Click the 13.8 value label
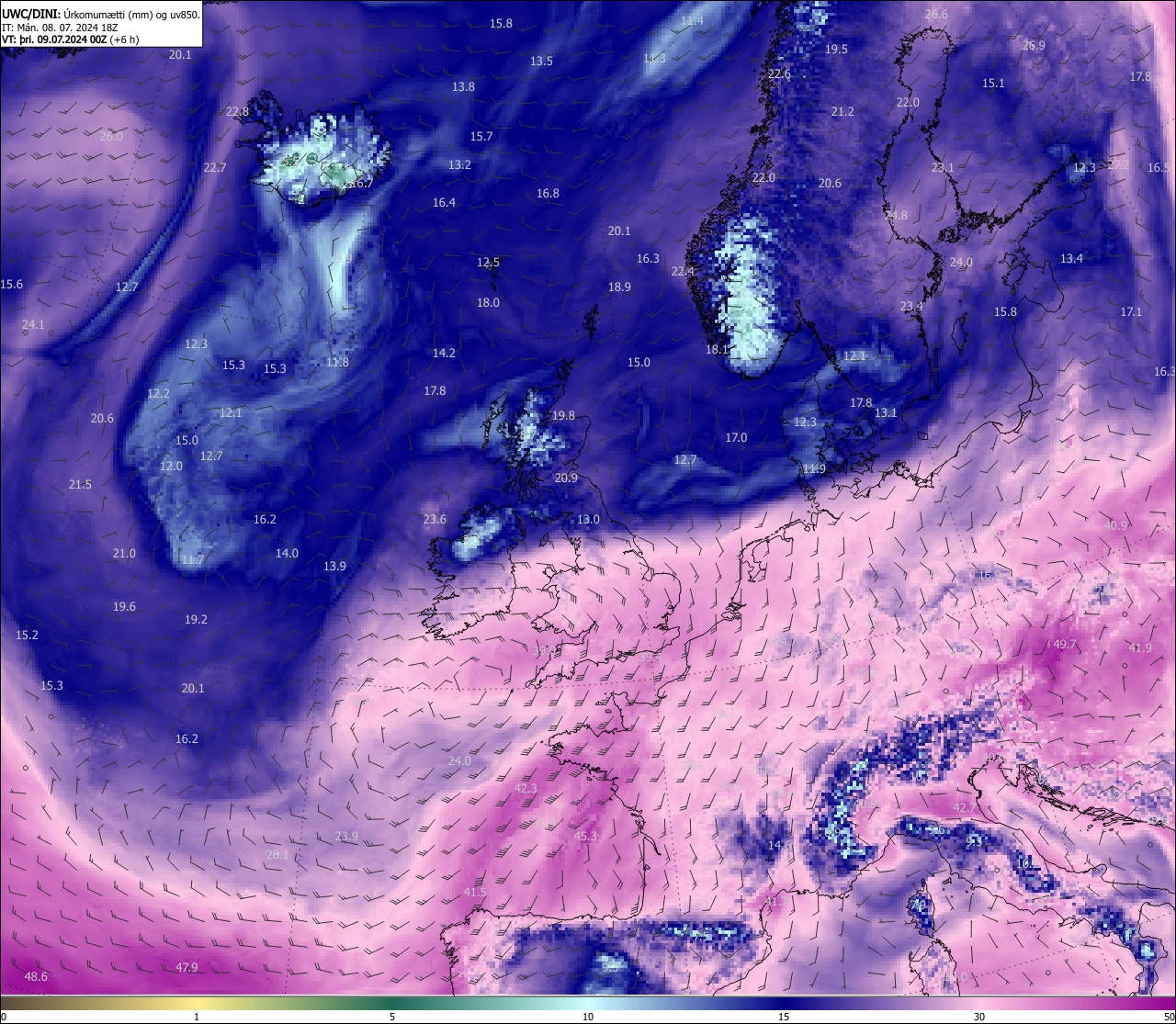 463,87
